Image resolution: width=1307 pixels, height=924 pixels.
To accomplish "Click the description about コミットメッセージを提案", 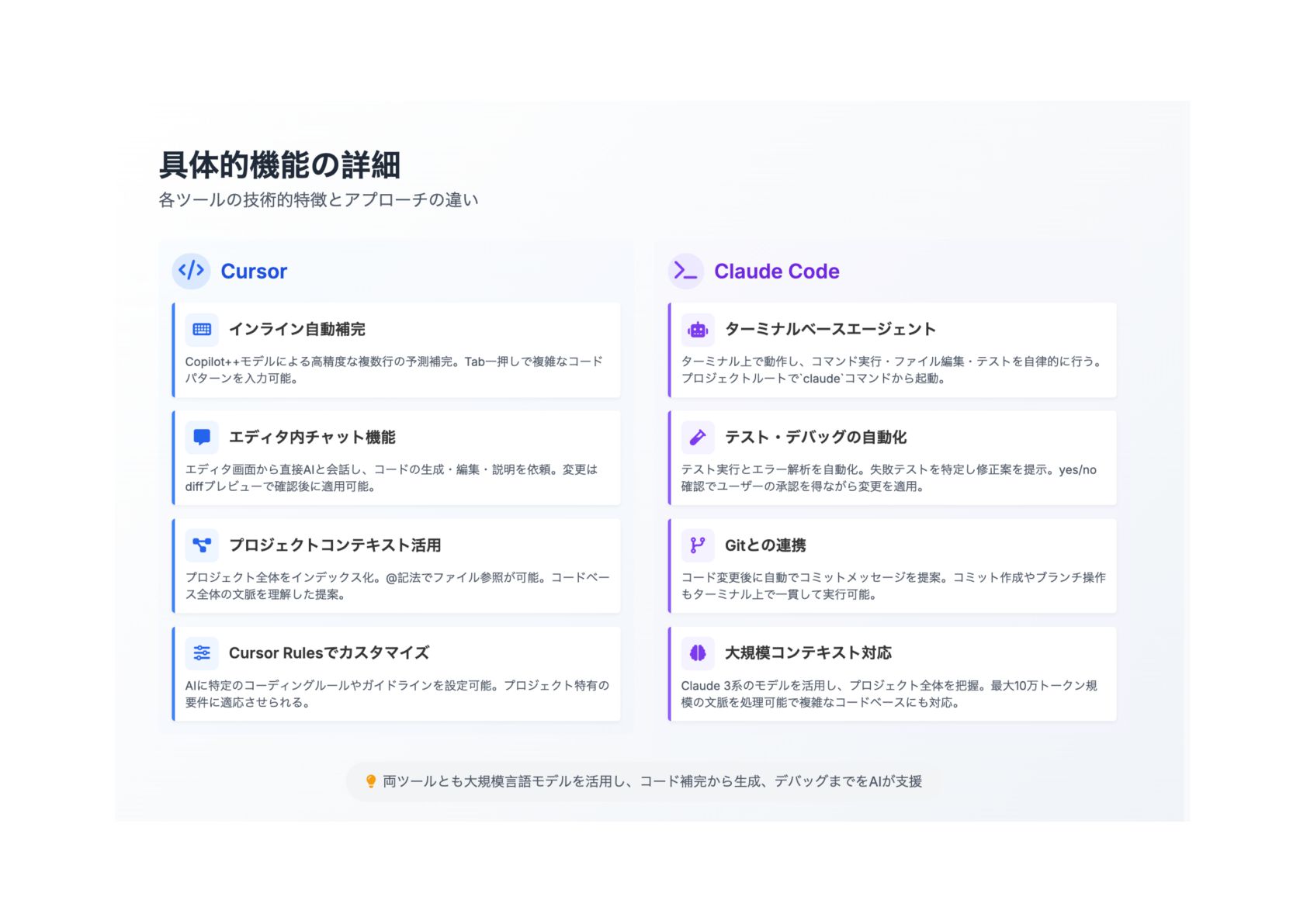I will [893, 585].
